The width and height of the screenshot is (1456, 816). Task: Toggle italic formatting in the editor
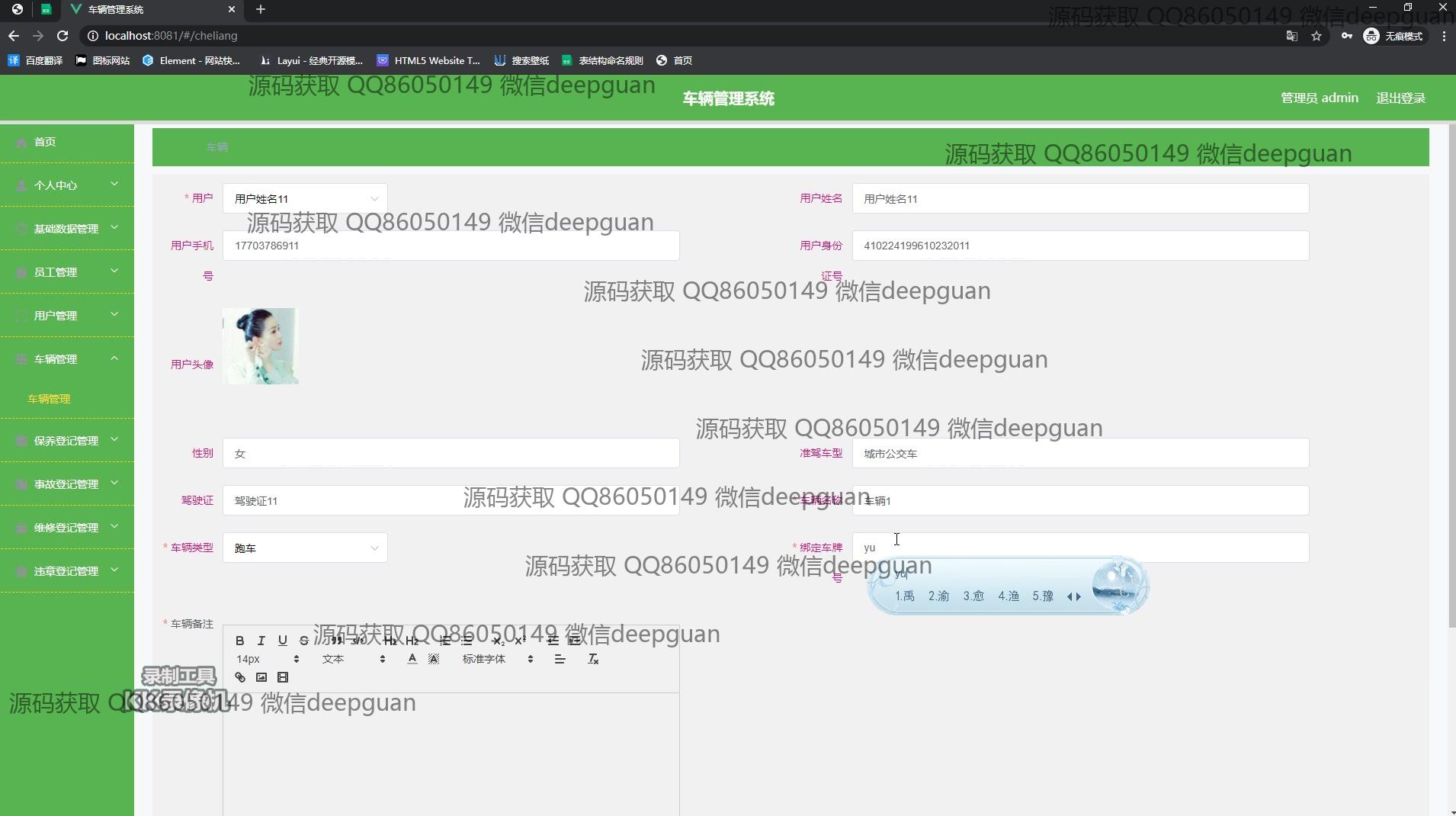[x=261, y=641]
